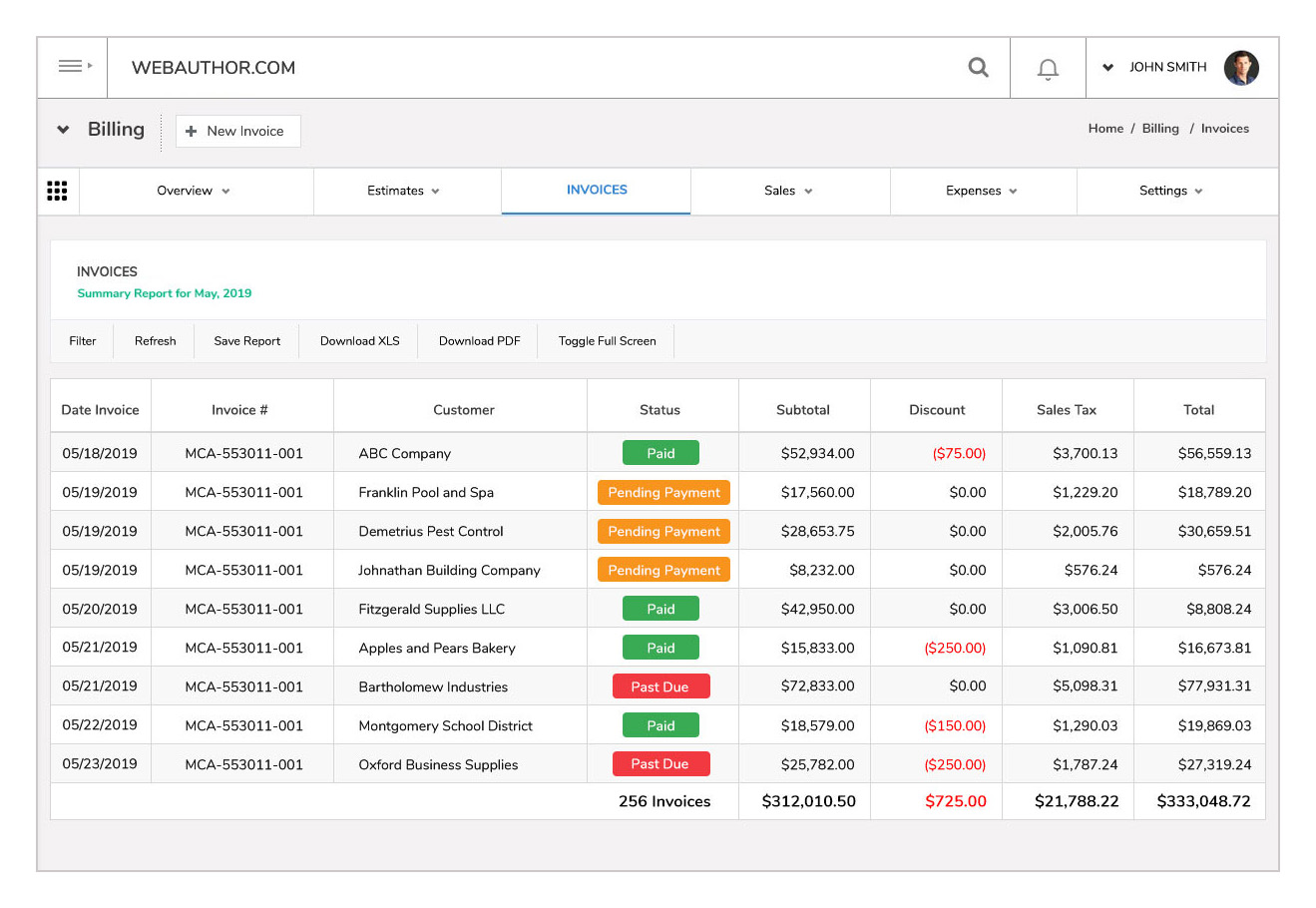1316x908 pixels.
Task: Sort by the Subtotal column header
Action: (803, 410)
